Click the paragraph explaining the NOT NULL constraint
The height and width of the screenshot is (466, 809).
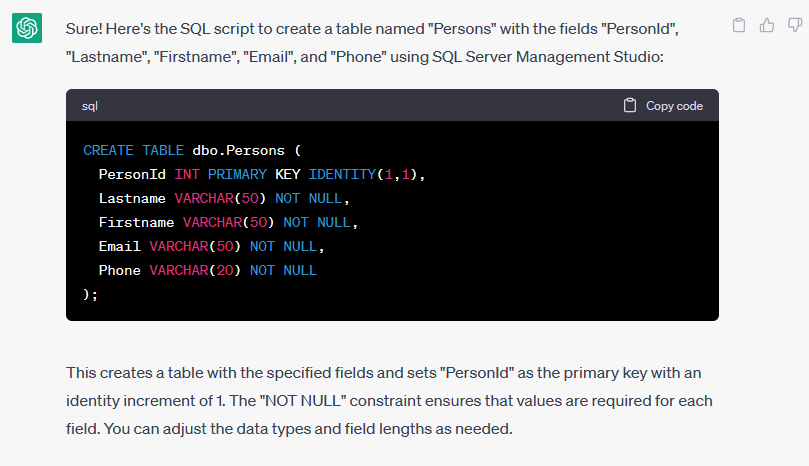click(390, 400)
